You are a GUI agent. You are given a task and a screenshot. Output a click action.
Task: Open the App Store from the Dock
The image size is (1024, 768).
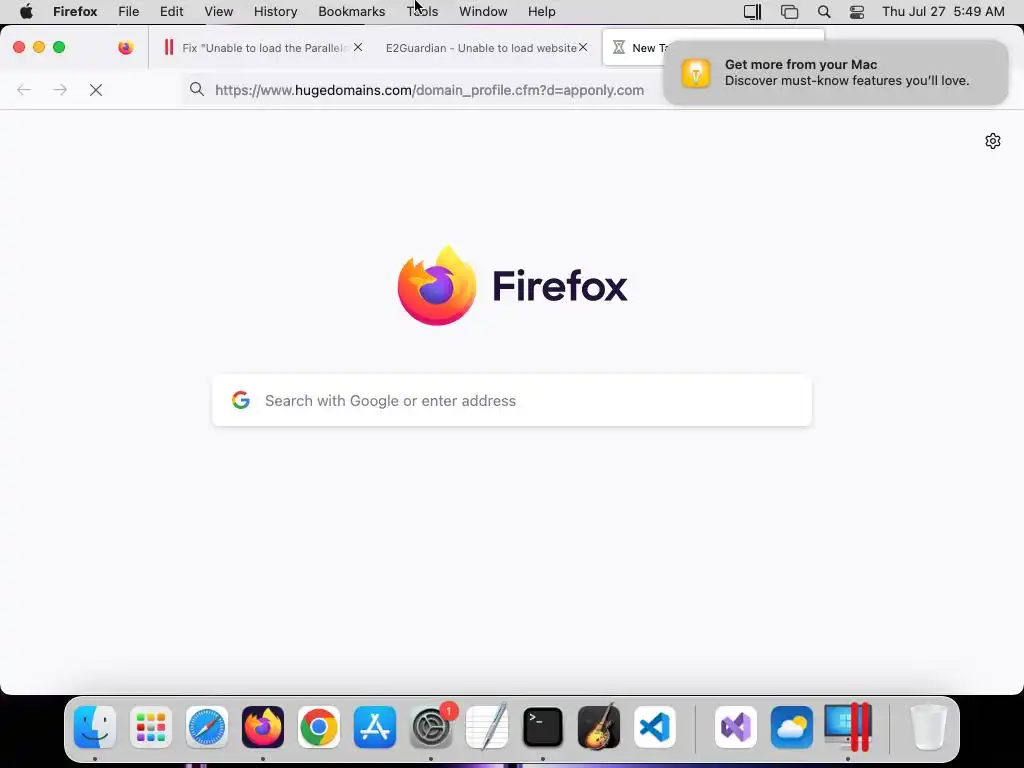point(375,727)
